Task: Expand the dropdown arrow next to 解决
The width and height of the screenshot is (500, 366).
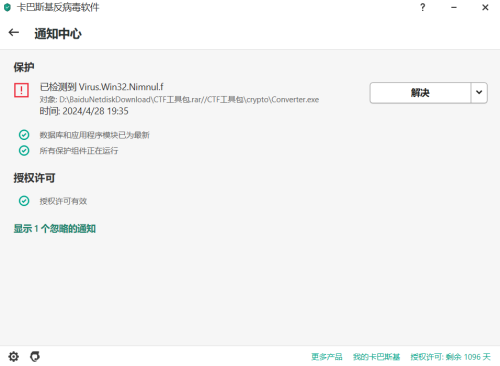Action: (479, 93)
